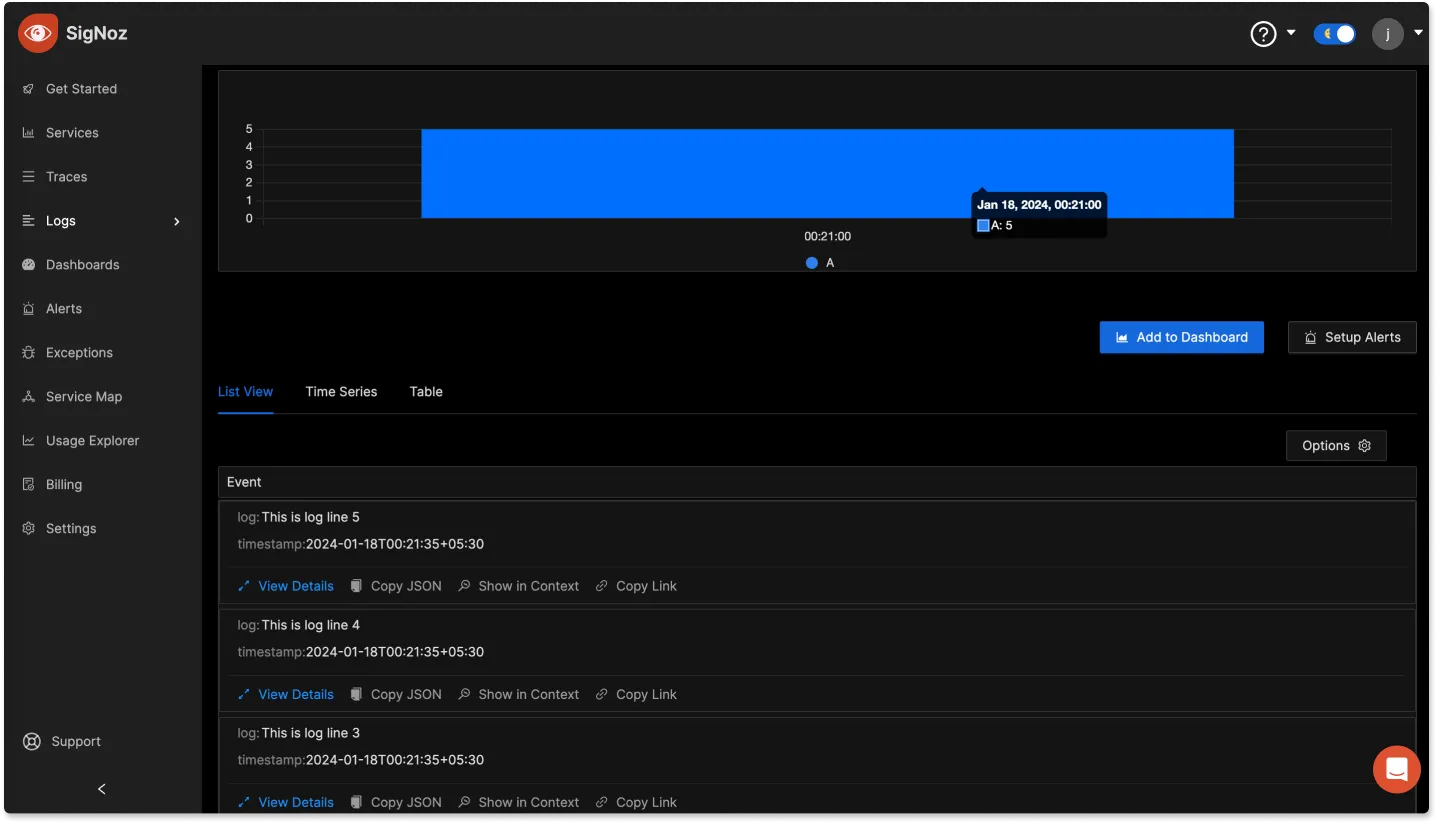Copy link of log line 5

point(636,586)
